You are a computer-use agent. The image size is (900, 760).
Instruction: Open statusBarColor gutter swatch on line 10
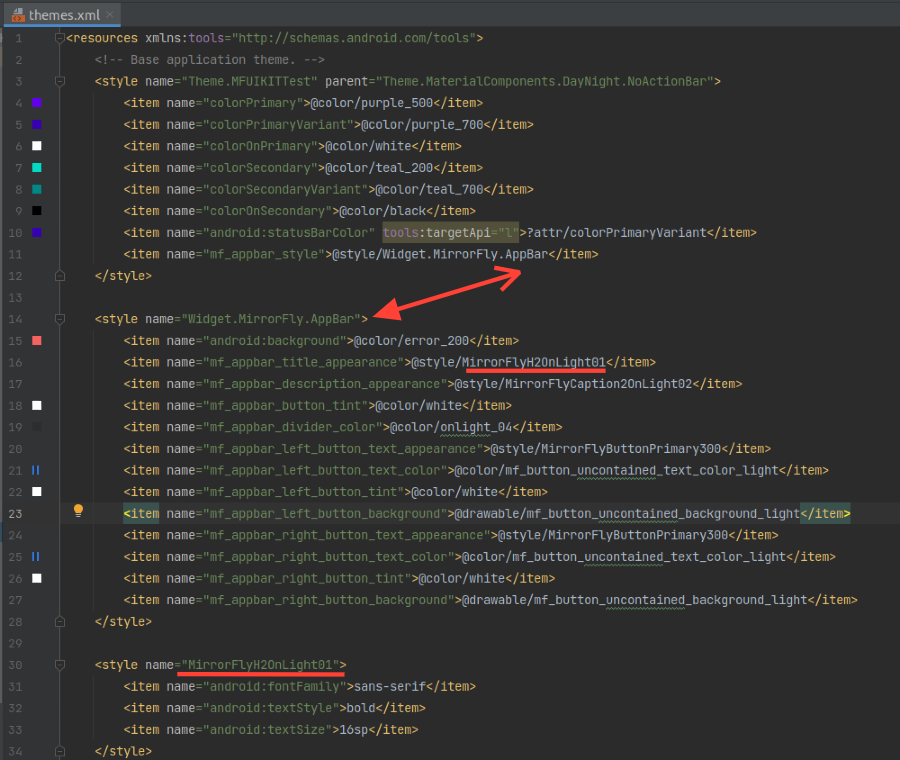(37, 232)
